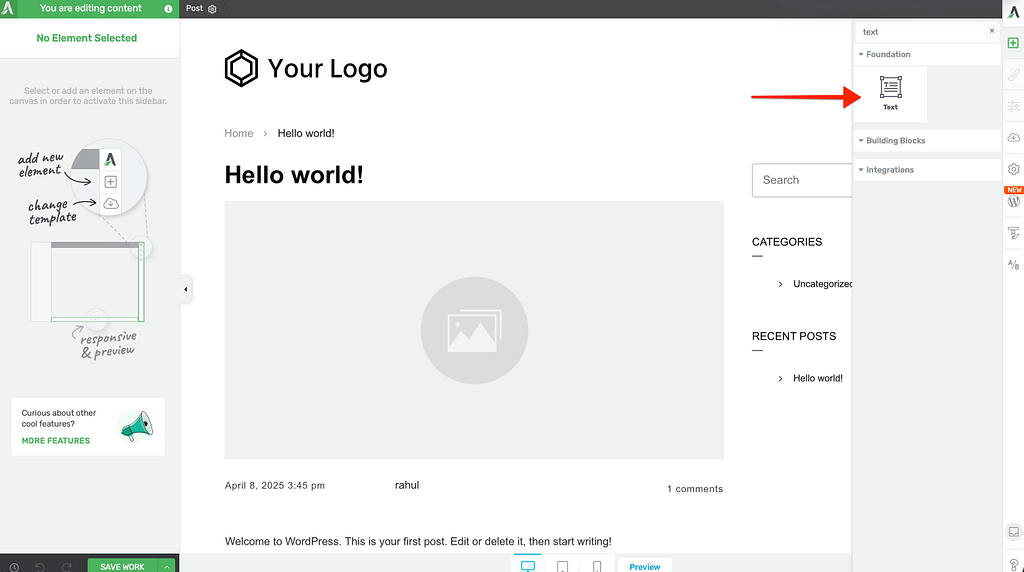Switch to desktop preview mode
Image resolution: width=1024 pixels, height=572 pixels.
(x=527, y=566)
